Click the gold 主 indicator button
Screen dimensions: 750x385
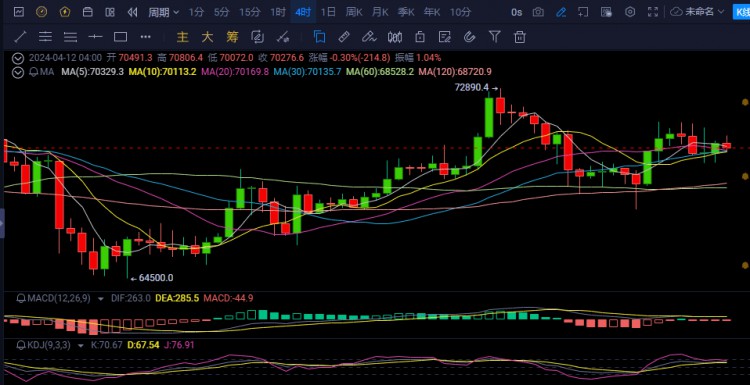[x=182, y=37]
